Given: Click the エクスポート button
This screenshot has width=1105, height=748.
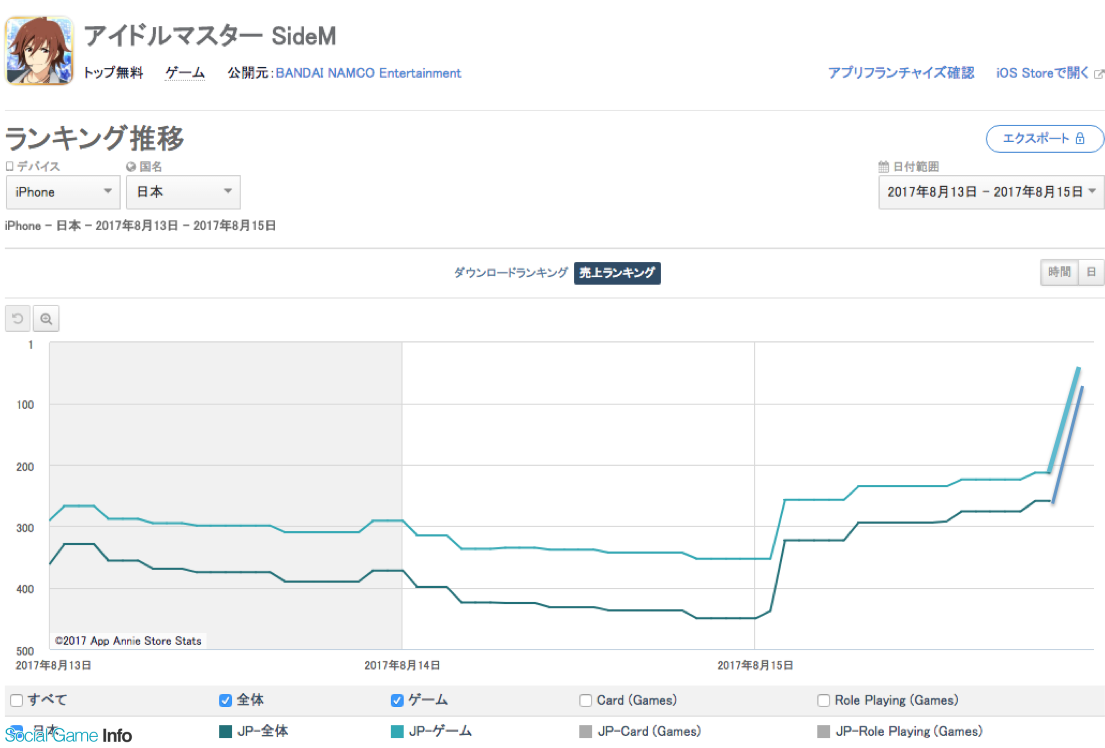Looking at the screenshot, I should click(x=1044, y=138).
